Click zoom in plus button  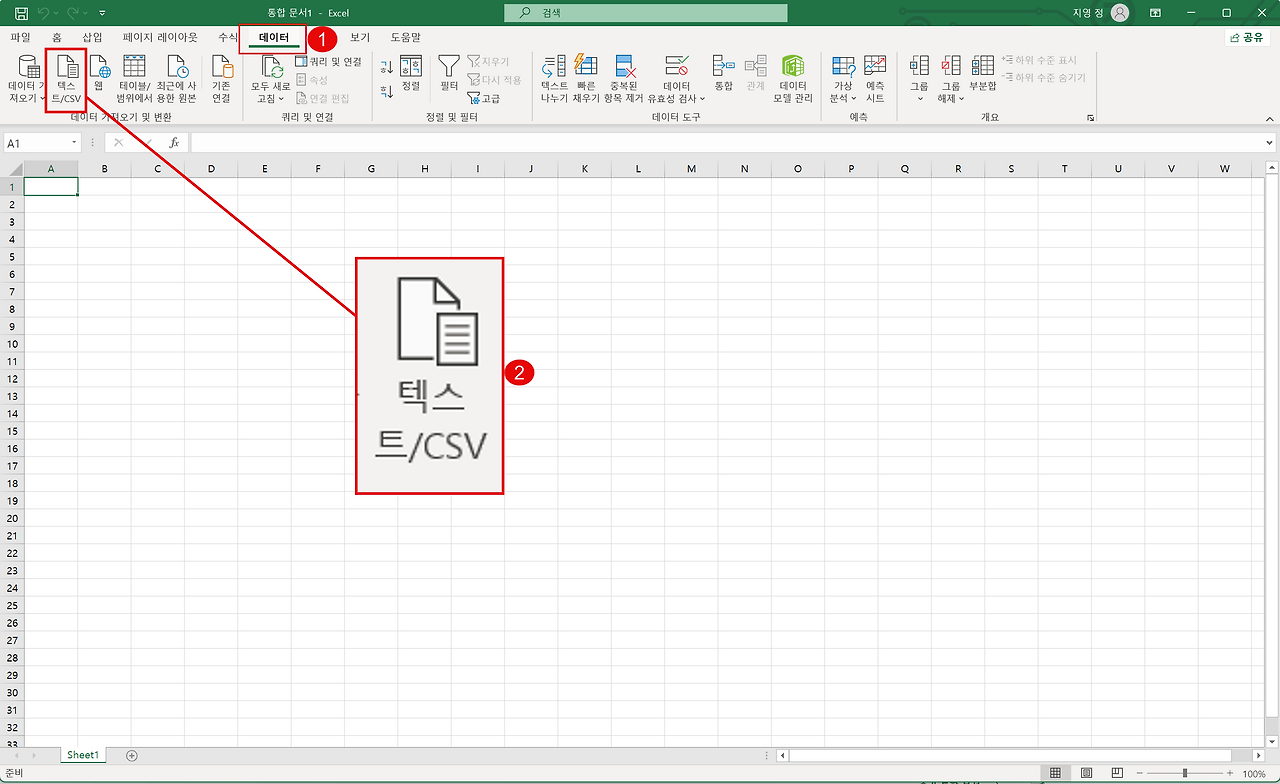1230,773
